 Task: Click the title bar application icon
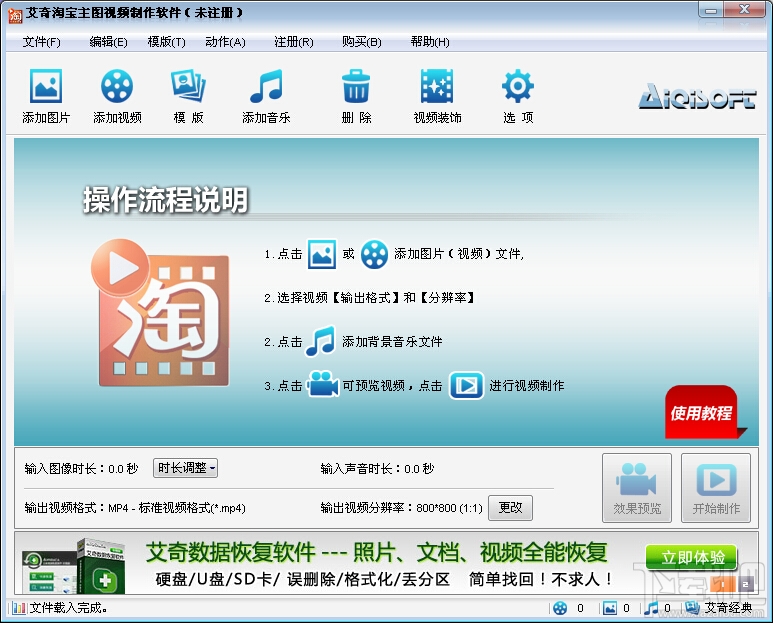(15, 15)
